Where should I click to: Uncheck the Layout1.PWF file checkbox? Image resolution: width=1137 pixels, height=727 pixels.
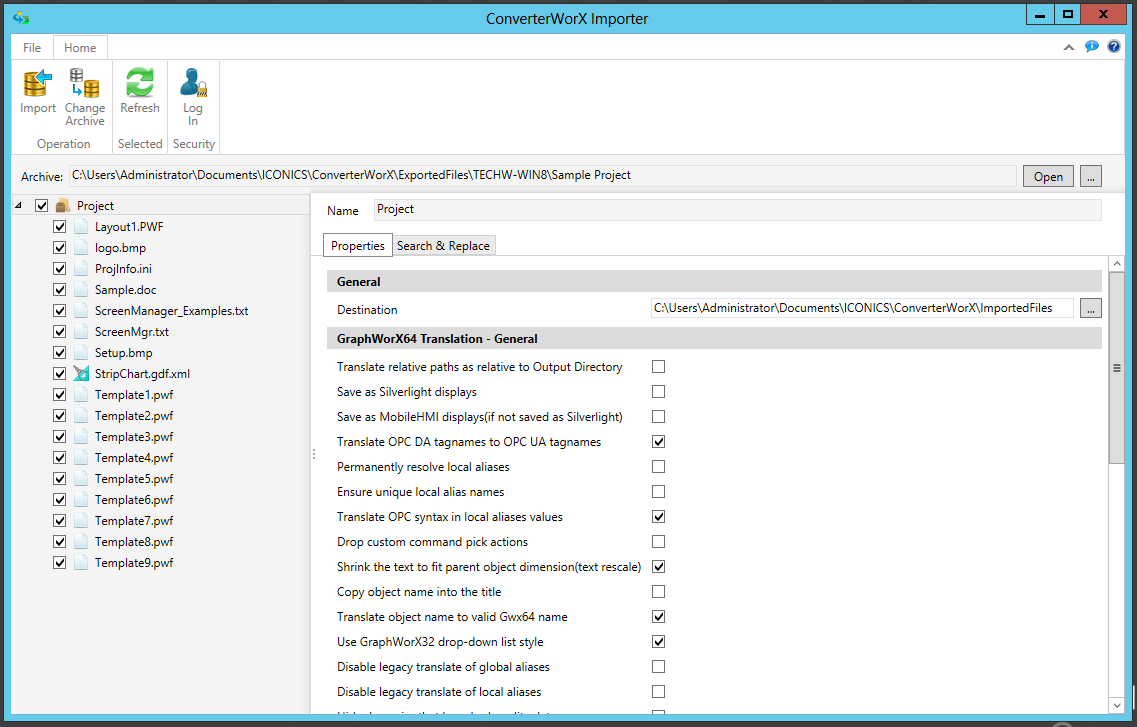[59, 227]
